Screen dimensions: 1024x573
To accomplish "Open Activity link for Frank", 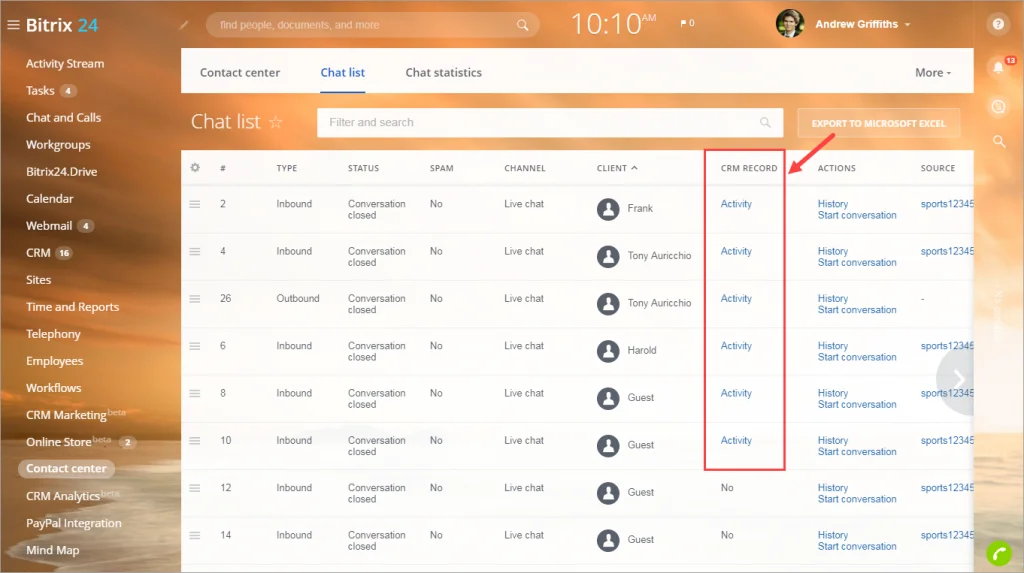I will 736,204.
